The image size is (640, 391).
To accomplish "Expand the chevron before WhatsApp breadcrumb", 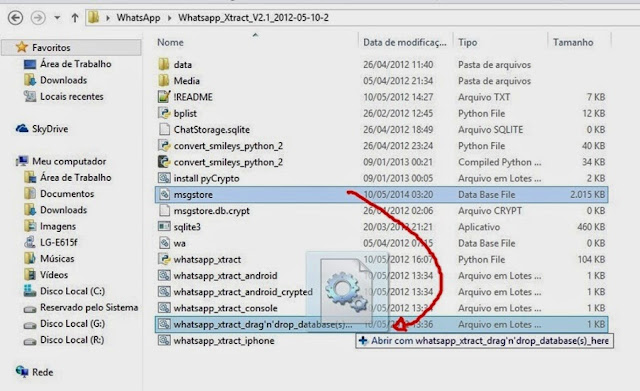I will (x=108, y=18).
